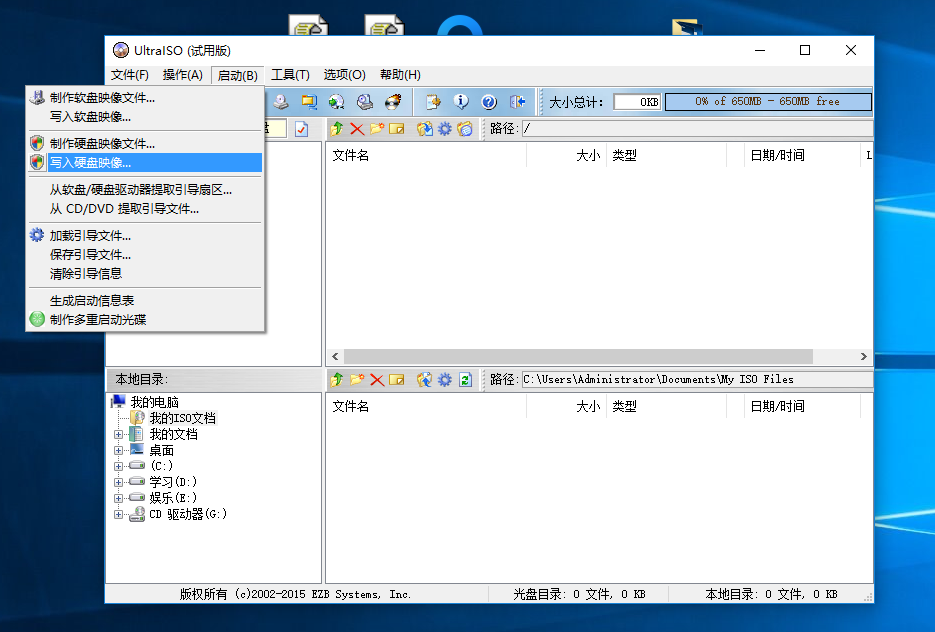Choose 清除引导信息 menu entry

145,274
